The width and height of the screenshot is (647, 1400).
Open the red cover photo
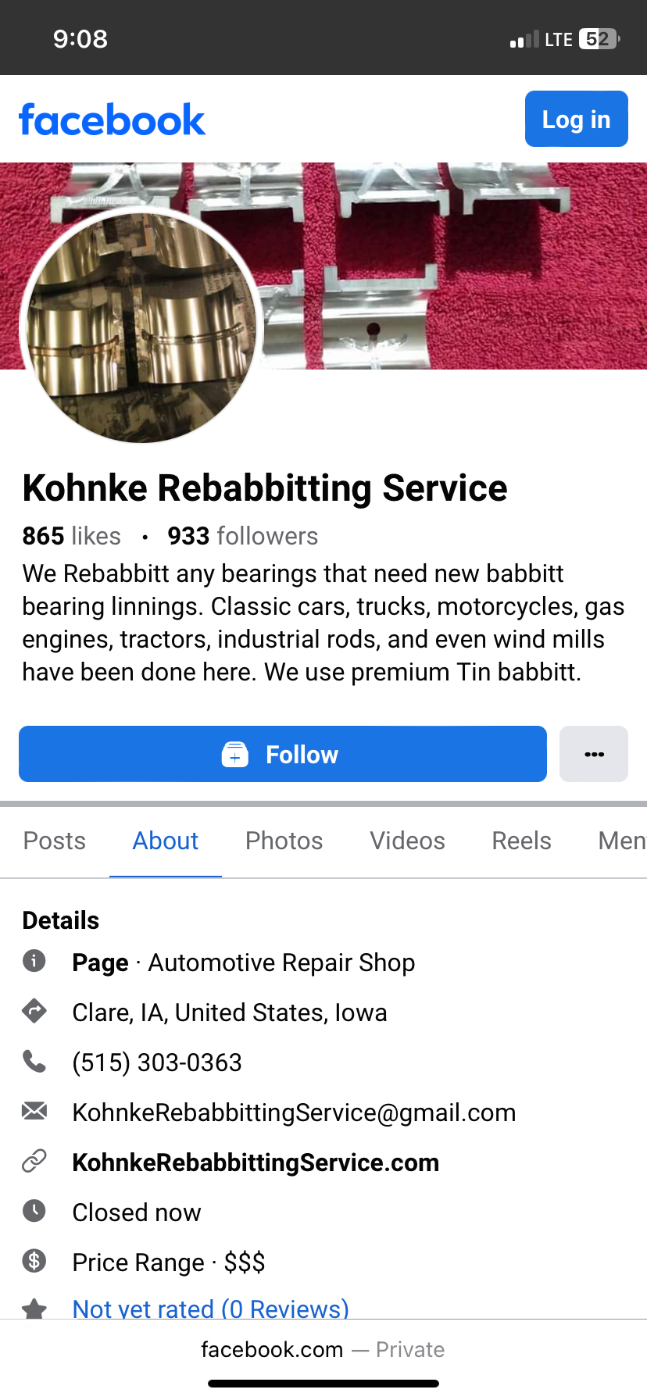450,265
